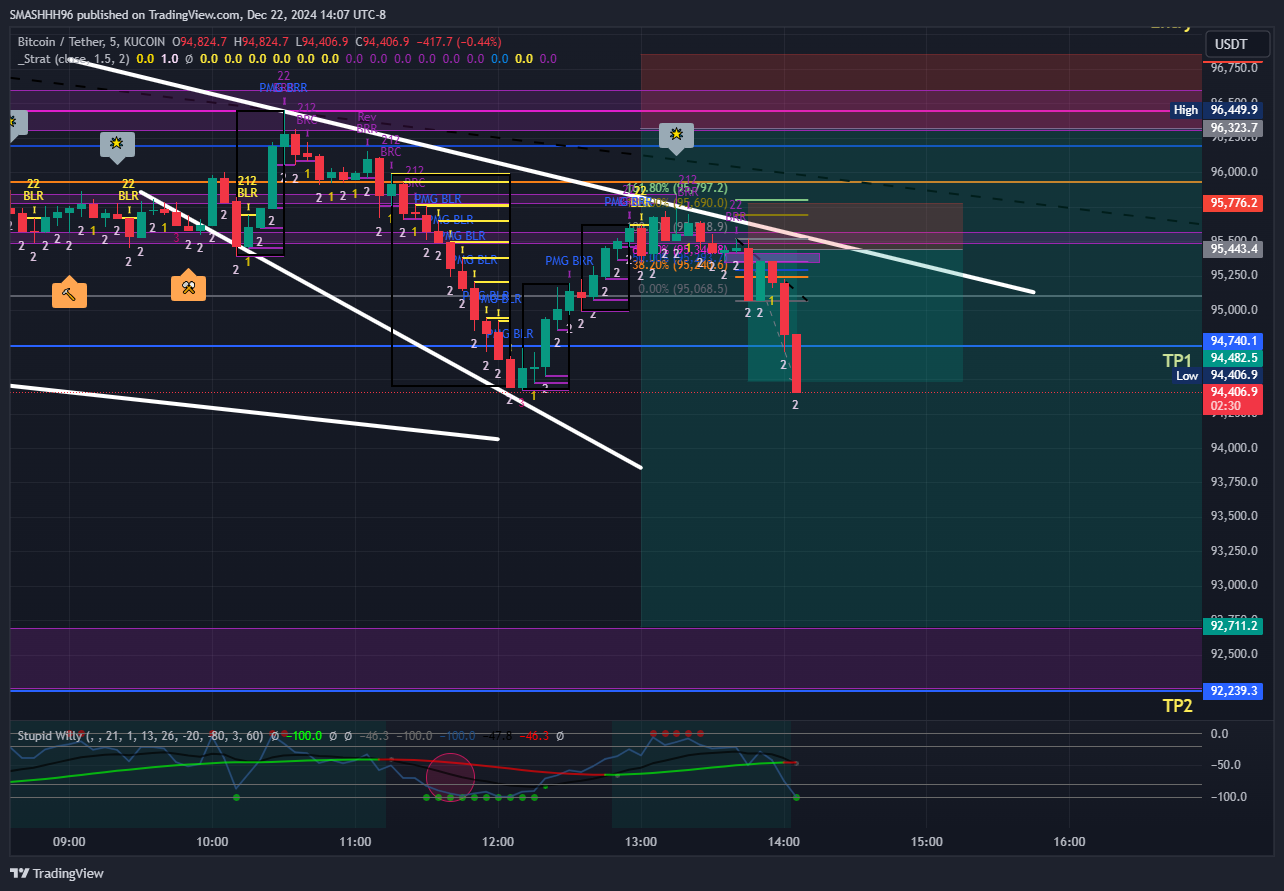Click the orange crossed hammer and wrench marker
Viewport: 1284px width, 891px height.
click(x=188, y=286)
